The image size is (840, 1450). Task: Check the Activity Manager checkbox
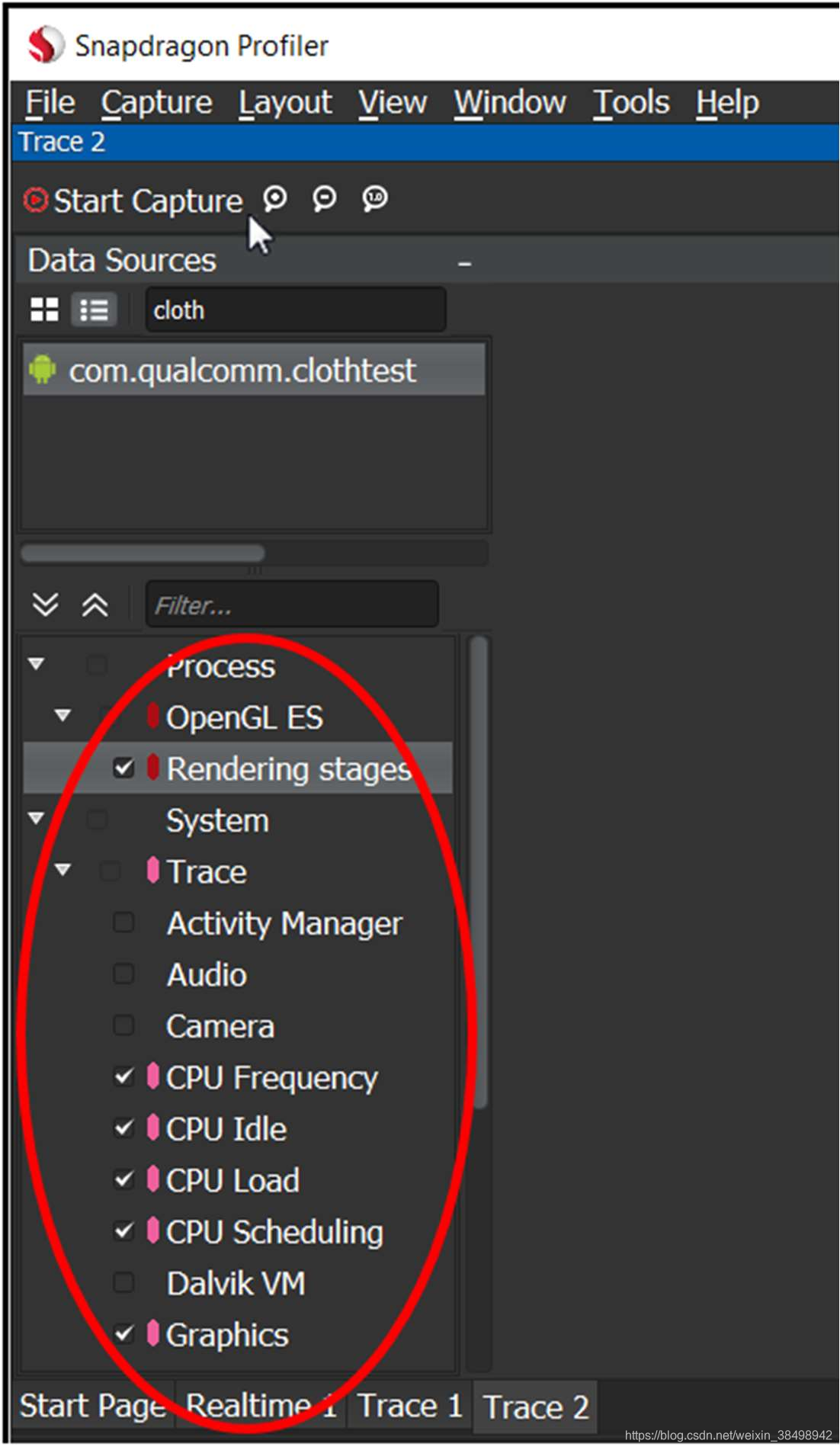pyautogui.click(x=123, y=922)
